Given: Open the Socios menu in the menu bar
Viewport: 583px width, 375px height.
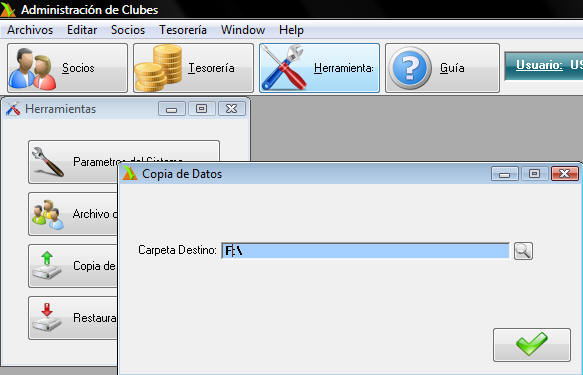Looking at the screenshot, I should pyautogui.click(x=128, y=30).
